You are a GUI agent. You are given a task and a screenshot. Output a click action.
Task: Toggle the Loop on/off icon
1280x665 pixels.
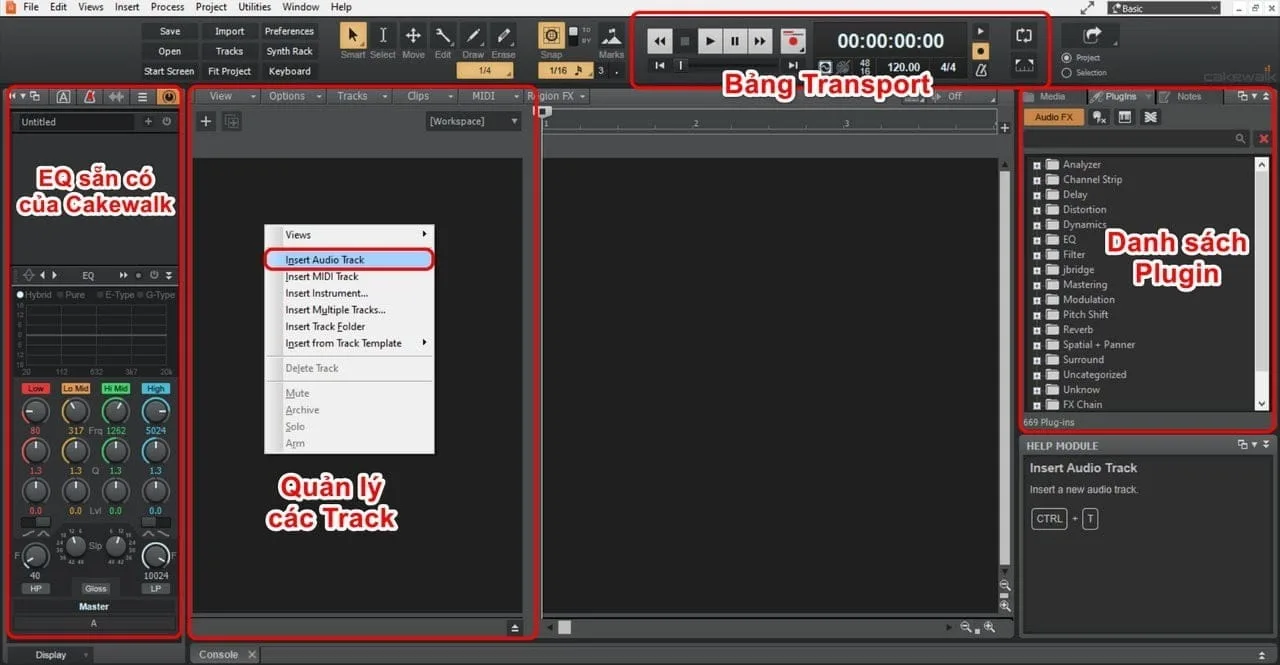point(1023,36)
